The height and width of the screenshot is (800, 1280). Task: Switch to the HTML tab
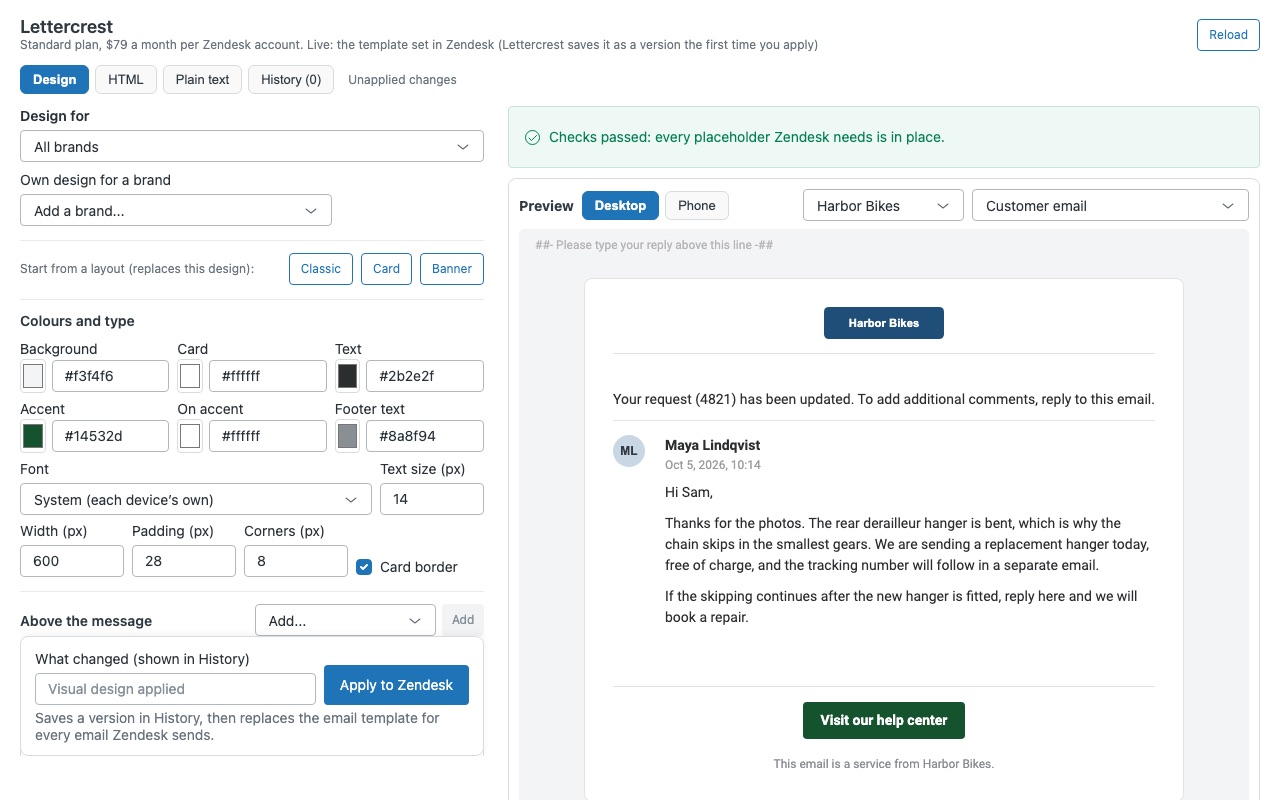pos(126,79)
